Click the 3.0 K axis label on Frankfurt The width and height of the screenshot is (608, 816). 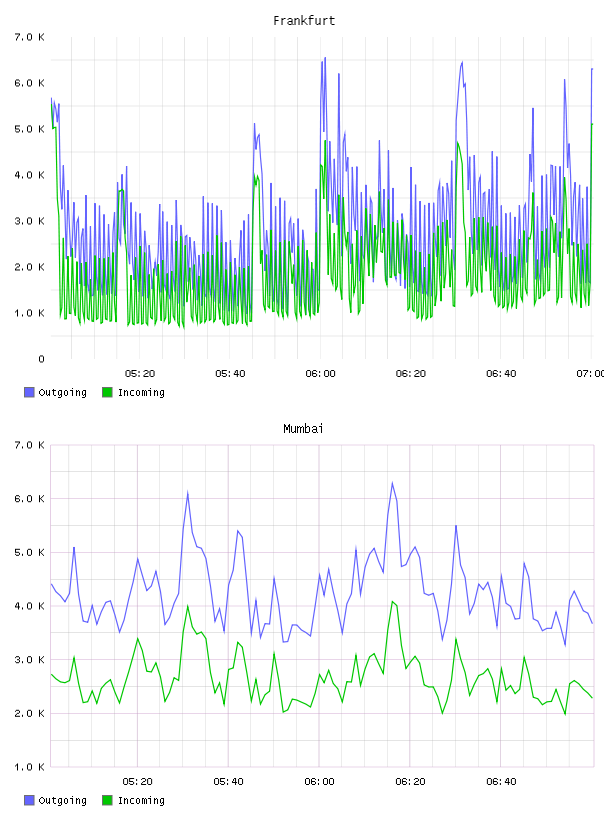[x=29, y=221]
